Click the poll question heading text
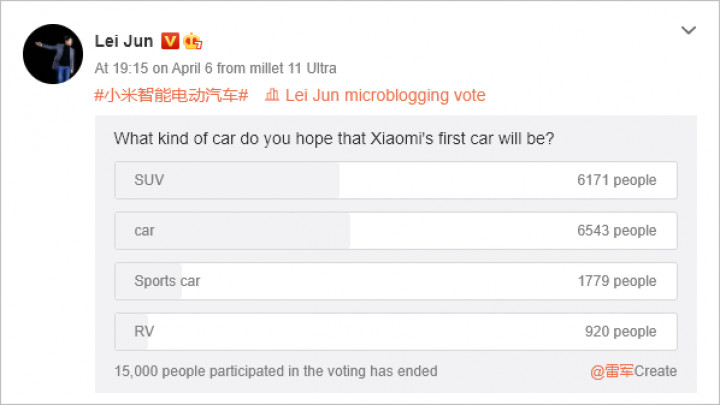This screenshot has width=720, height=405. (334, 138)
